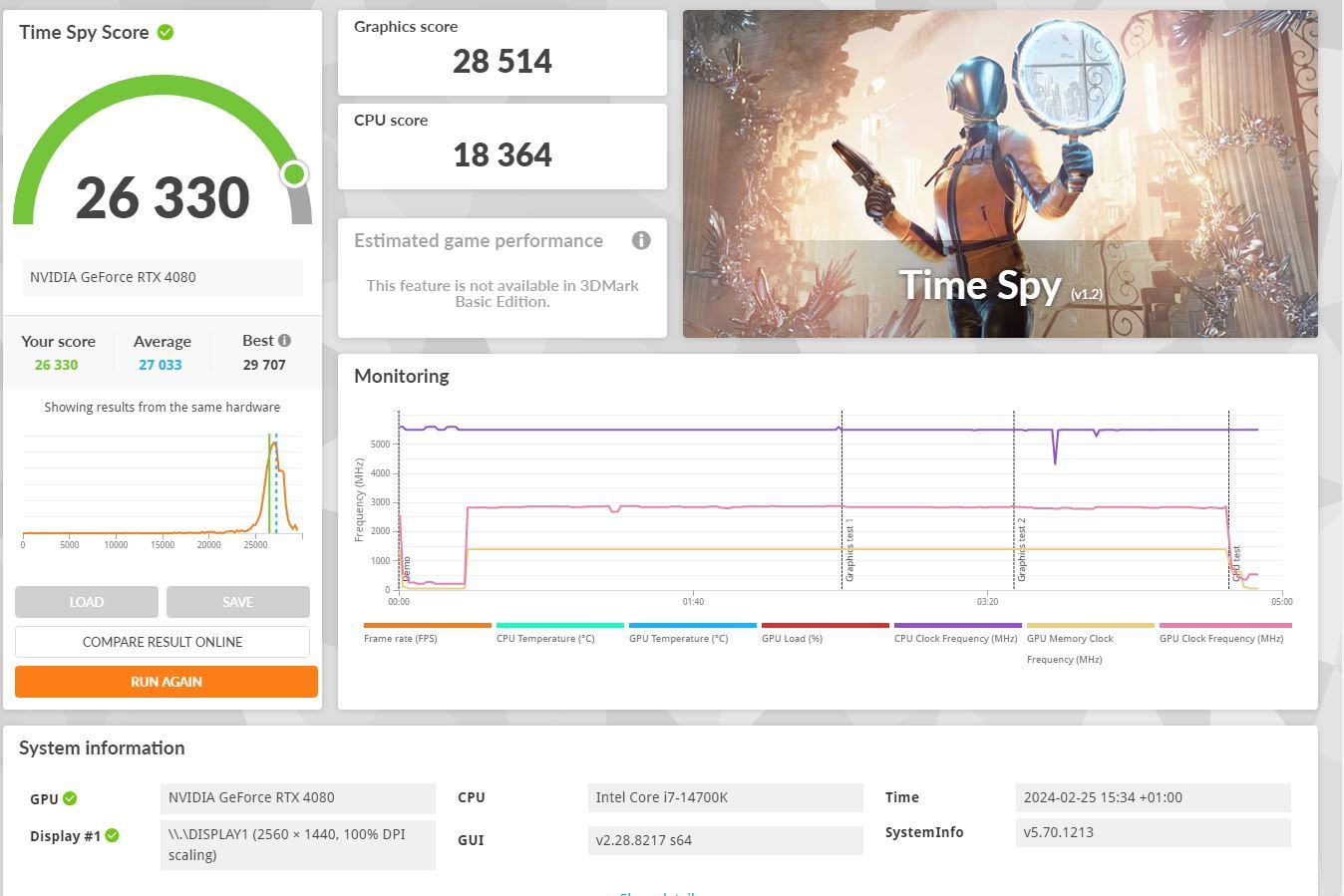Click Best score value 29 707
This screenshot has width=1344, height=896.
point(264,365)
